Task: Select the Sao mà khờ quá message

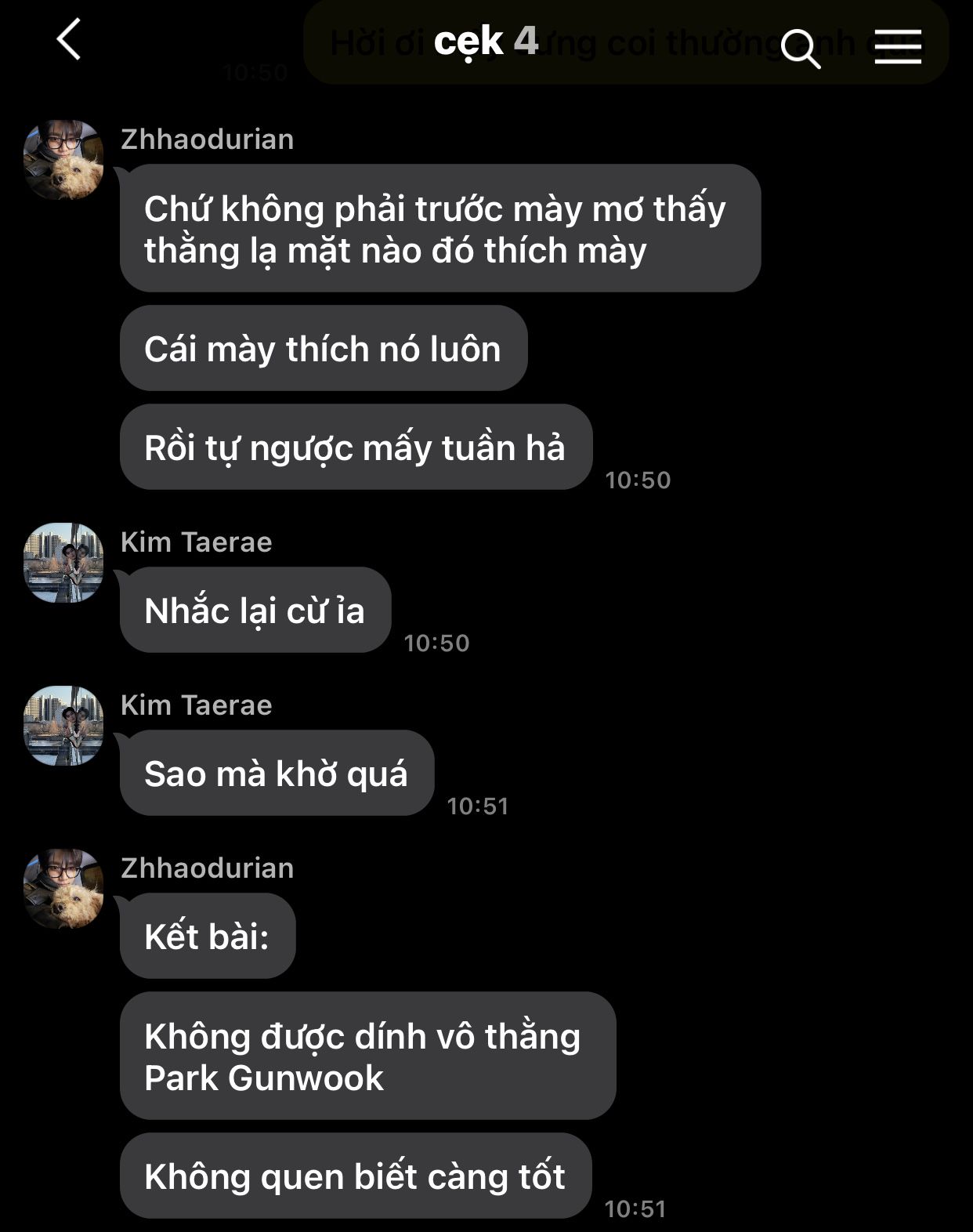Action: [277, 773]
